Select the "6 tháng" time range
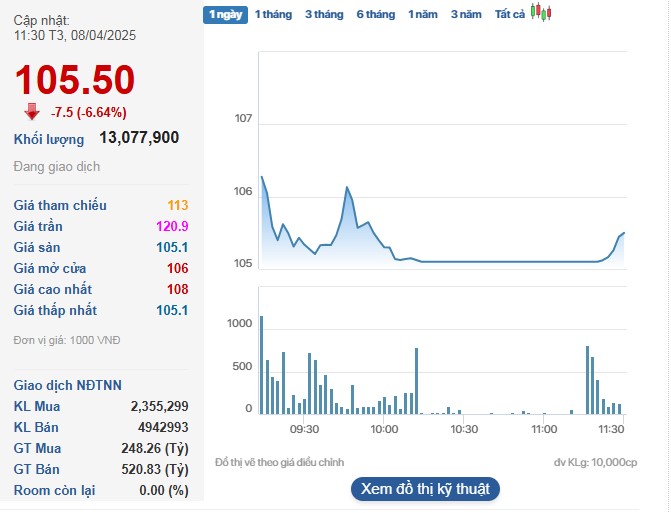 click(x=376, y=14)
